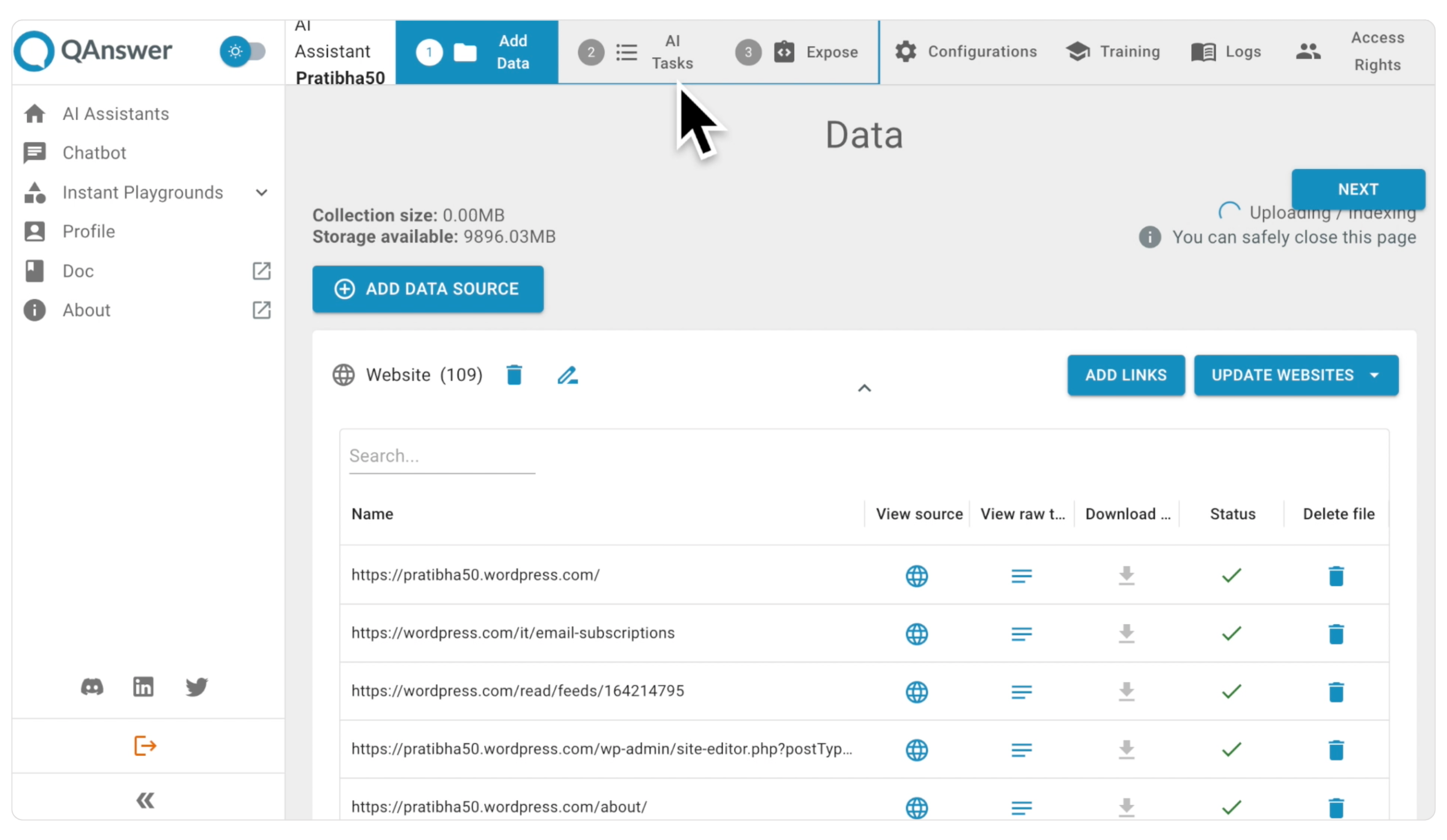Click the Add Data Source button
Image resolution: width=1447 pixels, height=840 pixels.
pyautogui.click(x=428, y=289)
